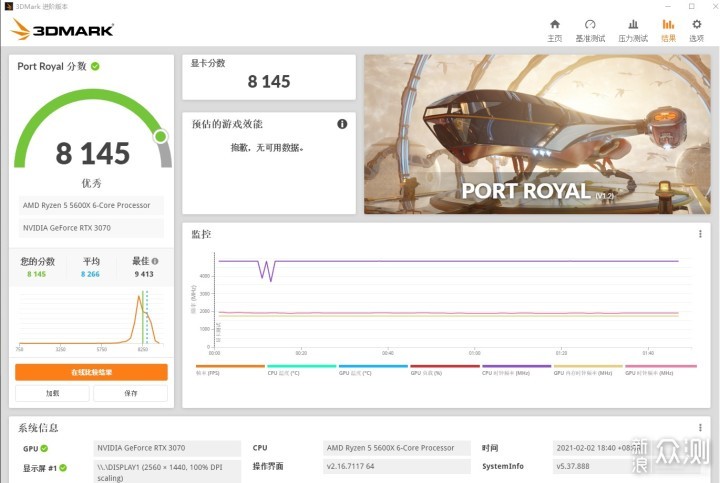Image resolution: width=720 pixels, height=483 pixels.
Task: Toggle the CPU temperature legend item
Action: click(x=302, y=370)
